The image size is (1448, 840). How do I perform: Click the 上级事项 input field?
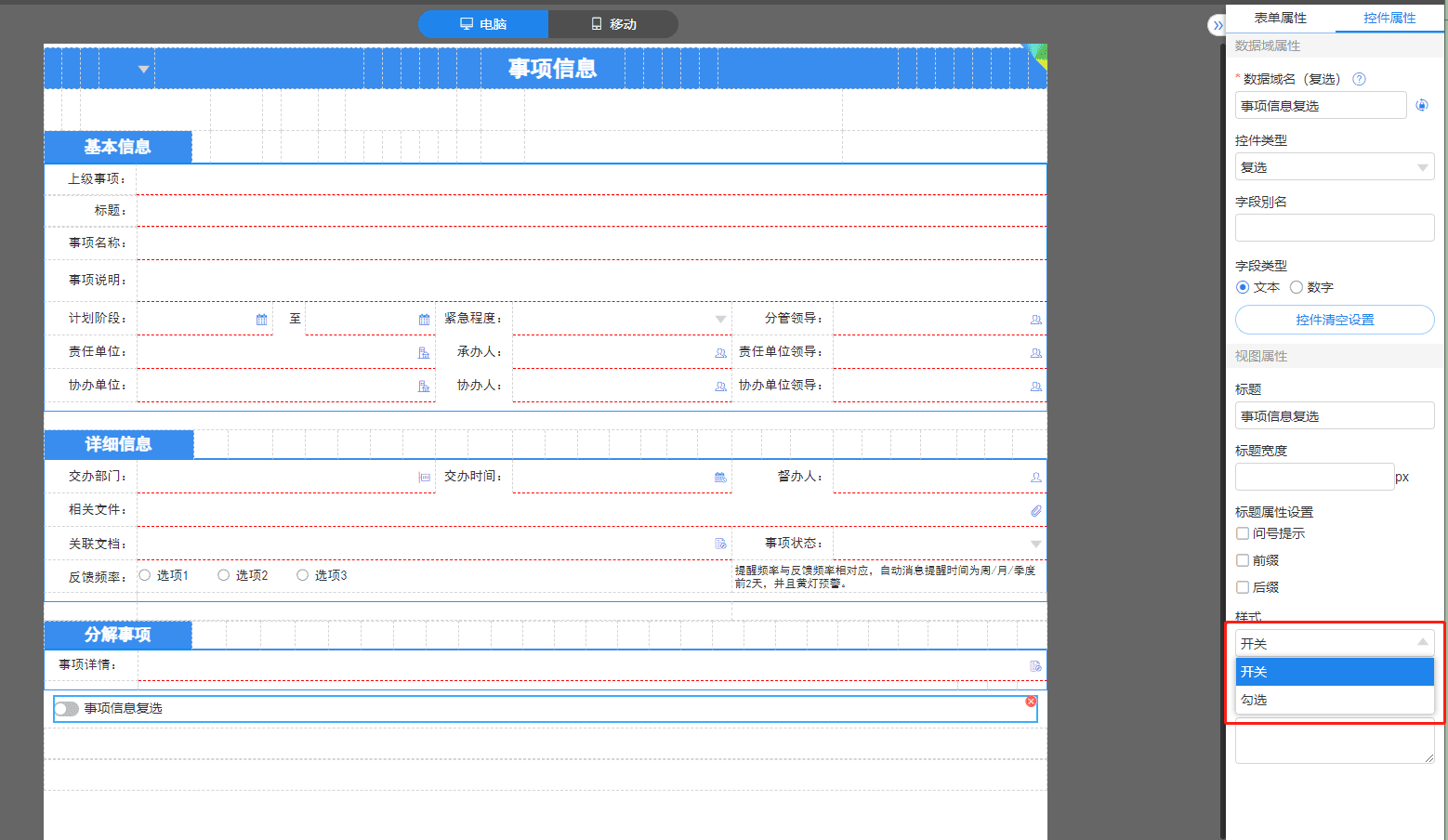point(591,179)
